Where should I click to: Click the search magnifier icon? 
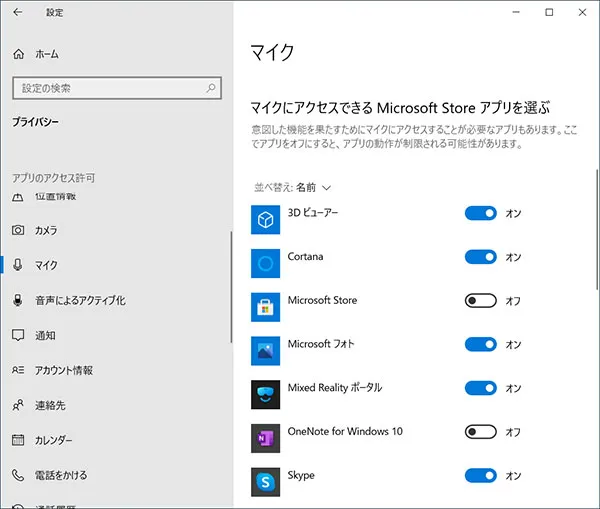(x=211, y=88)
